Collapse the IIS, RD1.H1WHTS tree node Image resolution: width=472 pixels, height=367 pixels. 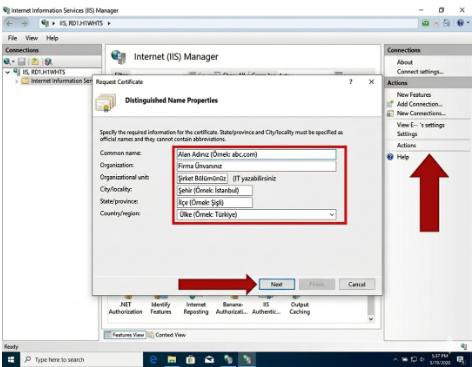coord(8,72)
